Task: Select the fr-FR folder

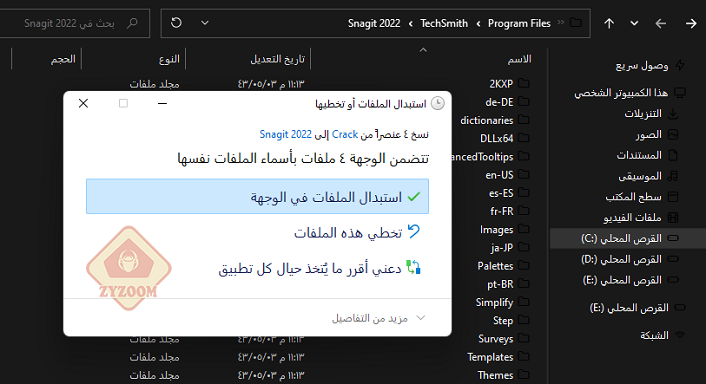Action: pyautogui.click(x=502, y=211)
